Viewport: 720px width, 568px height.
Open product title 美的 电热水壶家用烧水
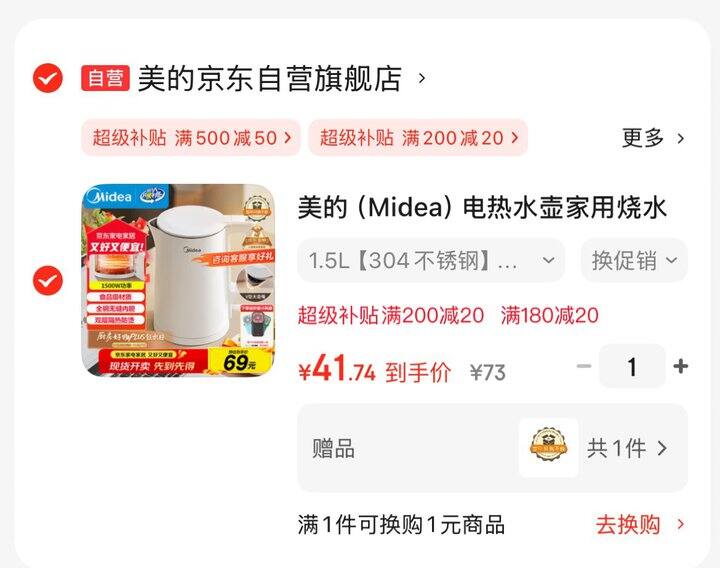click(x=482, y=207)
